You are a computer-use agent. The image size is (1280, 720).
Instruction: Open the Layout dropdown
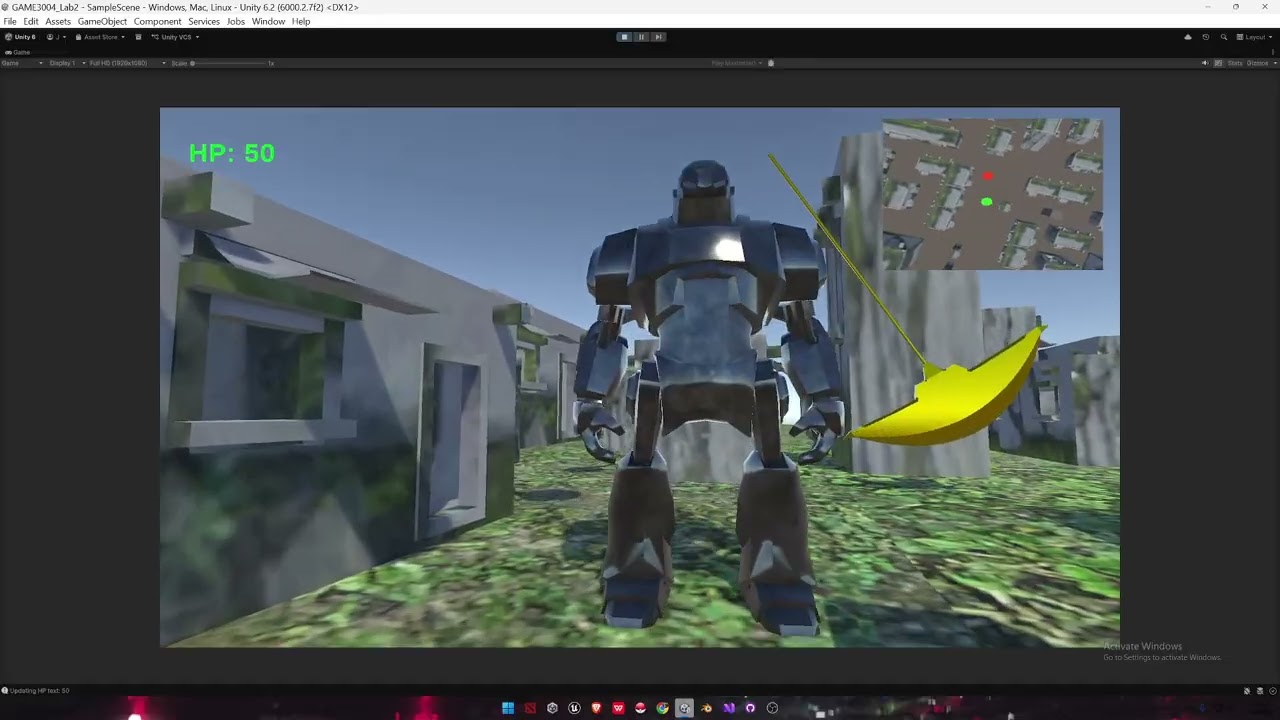pyautogui.click(x=1254, y=37)
